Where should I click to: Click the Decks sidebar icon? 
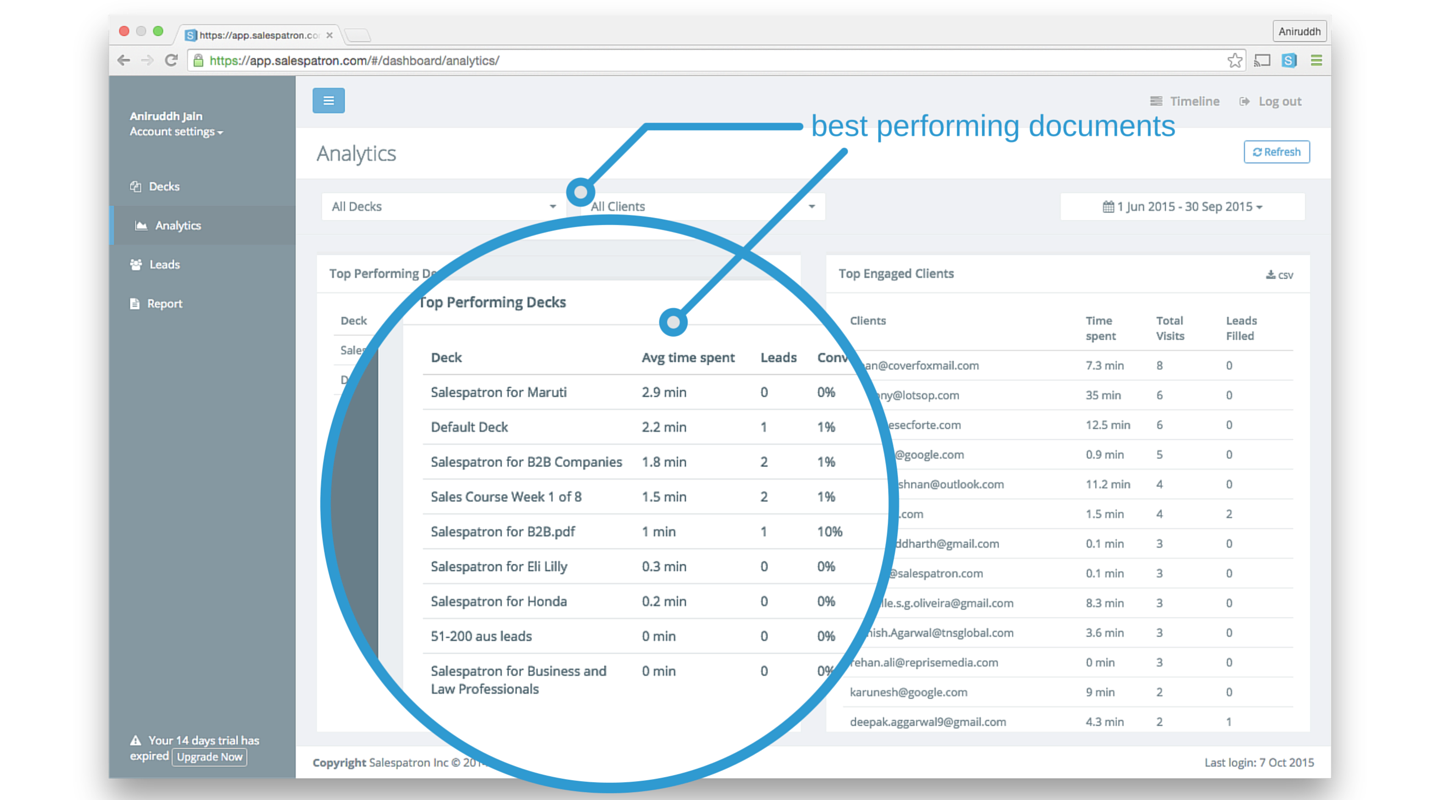(135, 186)
